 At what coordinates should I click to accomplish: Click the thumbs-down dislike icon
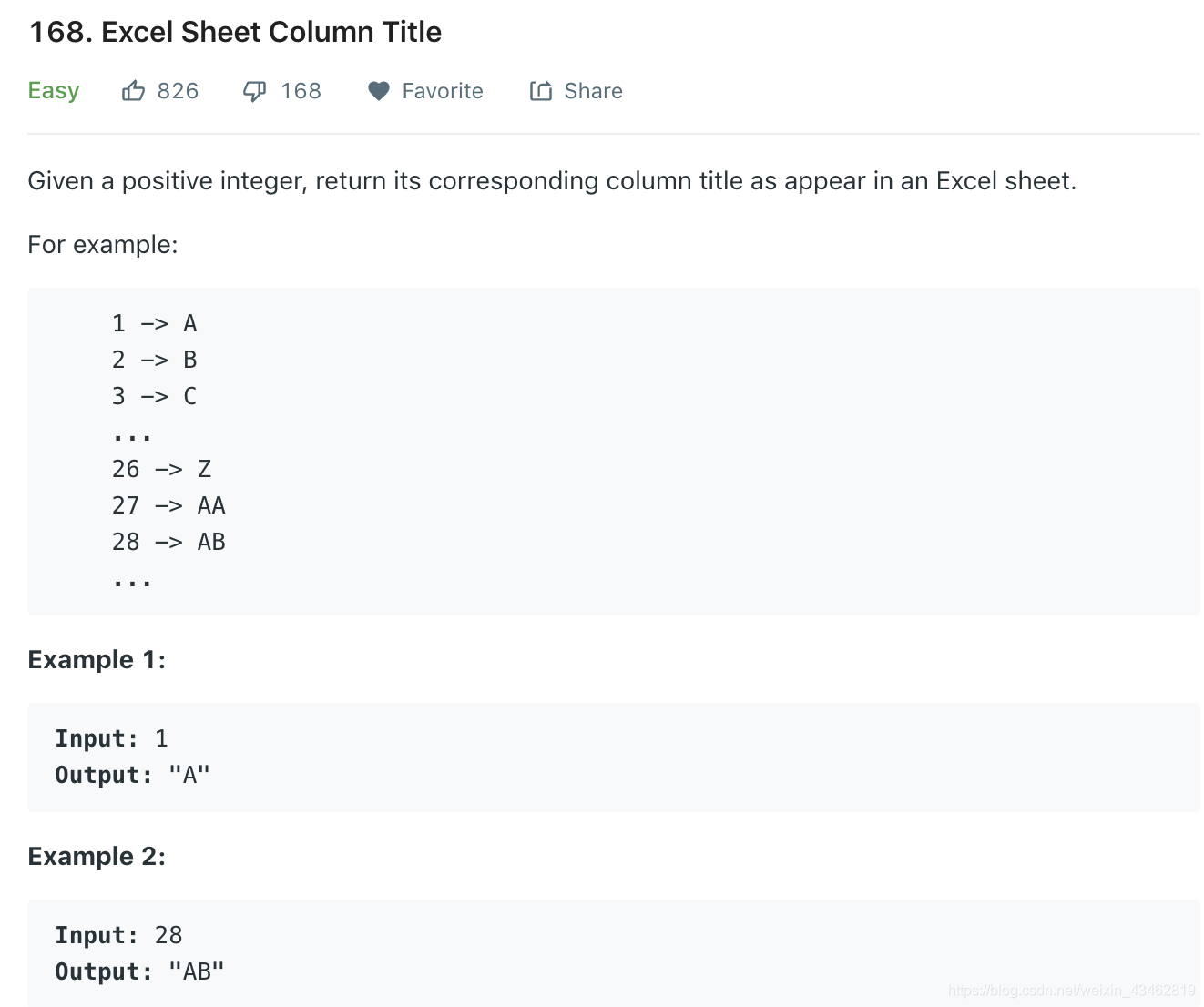(254, 91)
